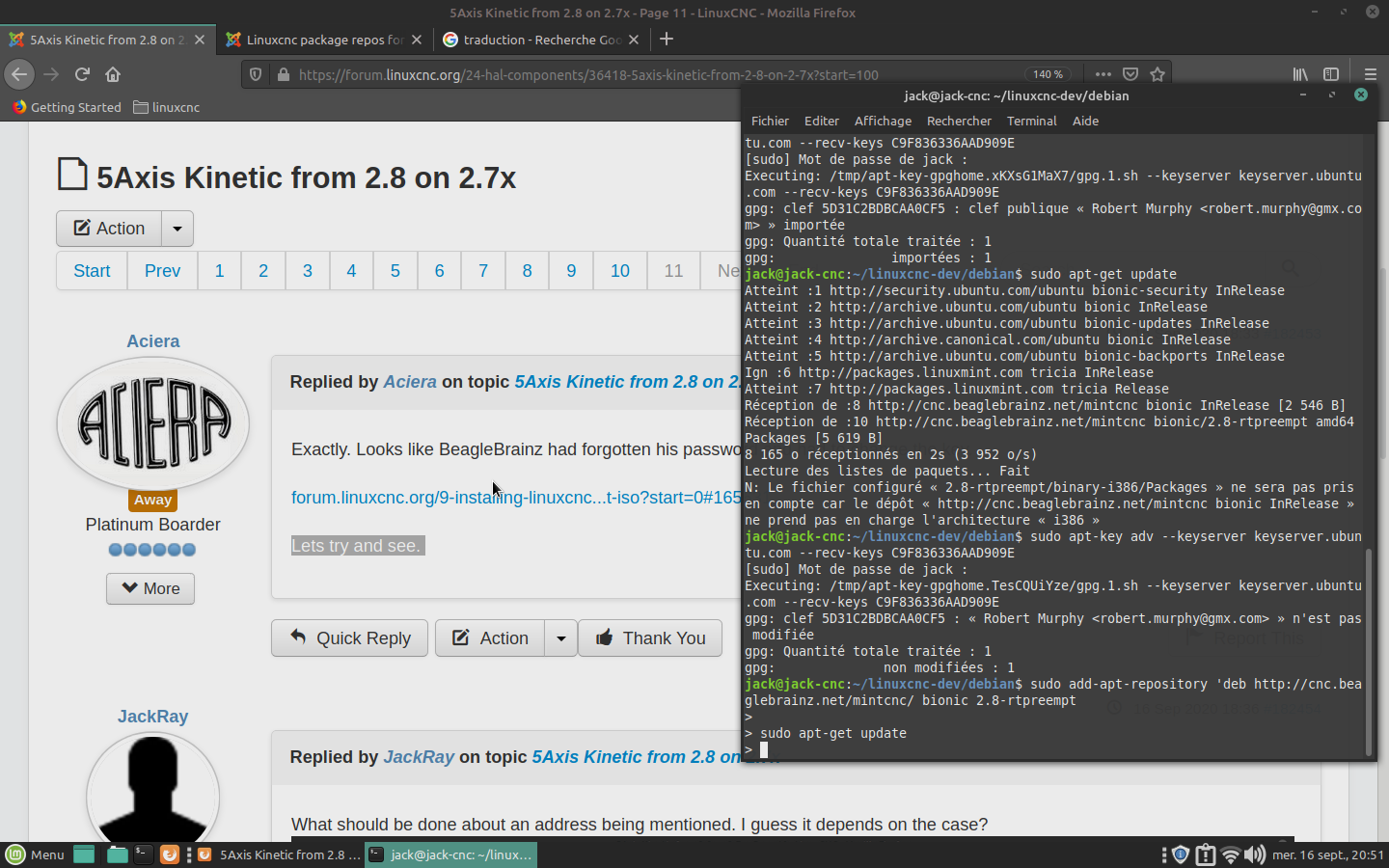Close the traduction Google search tab
Viewport: 1389px width, 868px height.
[634, 40]
